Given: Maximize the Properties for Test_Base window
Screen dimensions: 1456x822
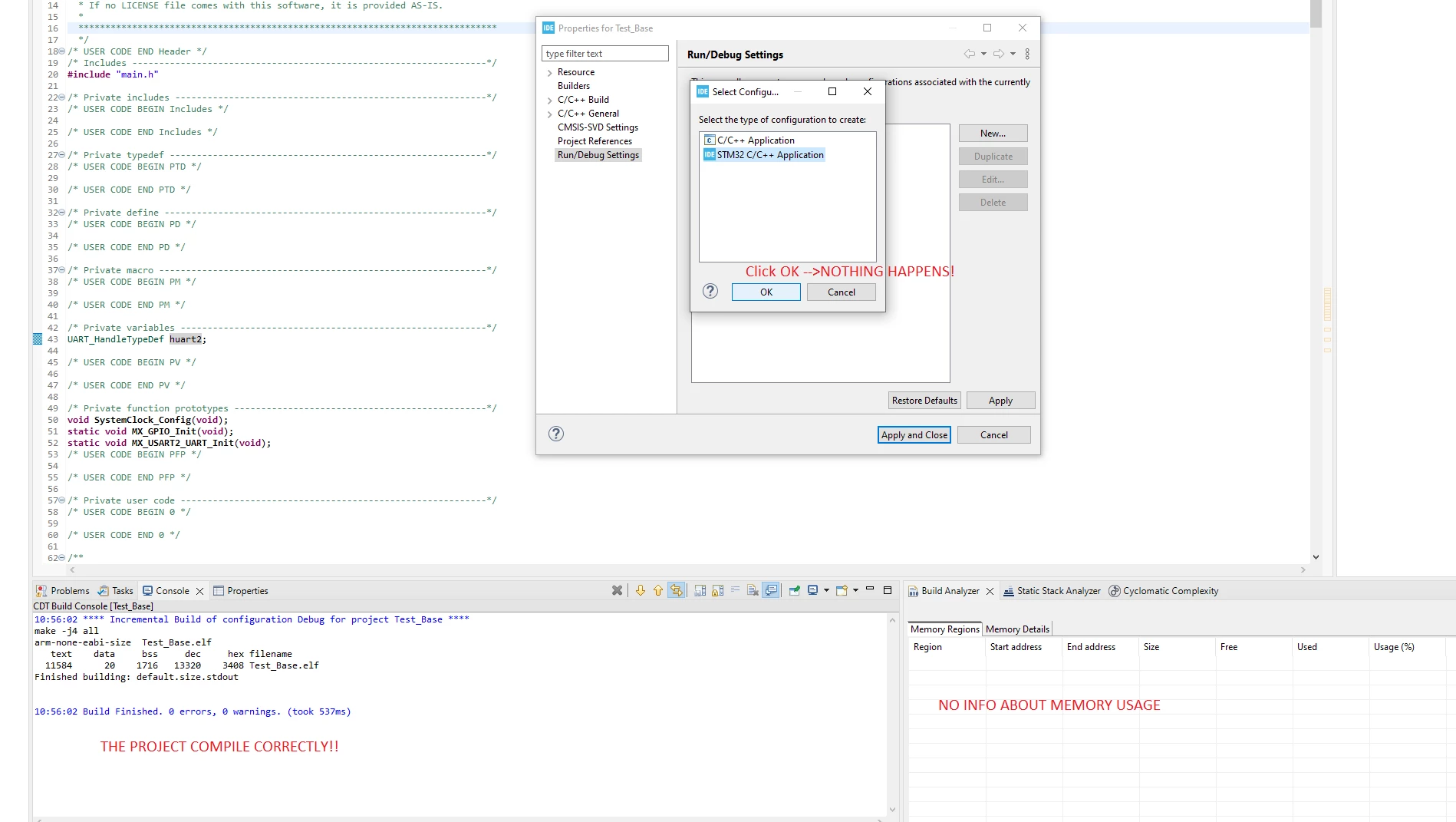Looking at the screenshot, I should (987, 28).
